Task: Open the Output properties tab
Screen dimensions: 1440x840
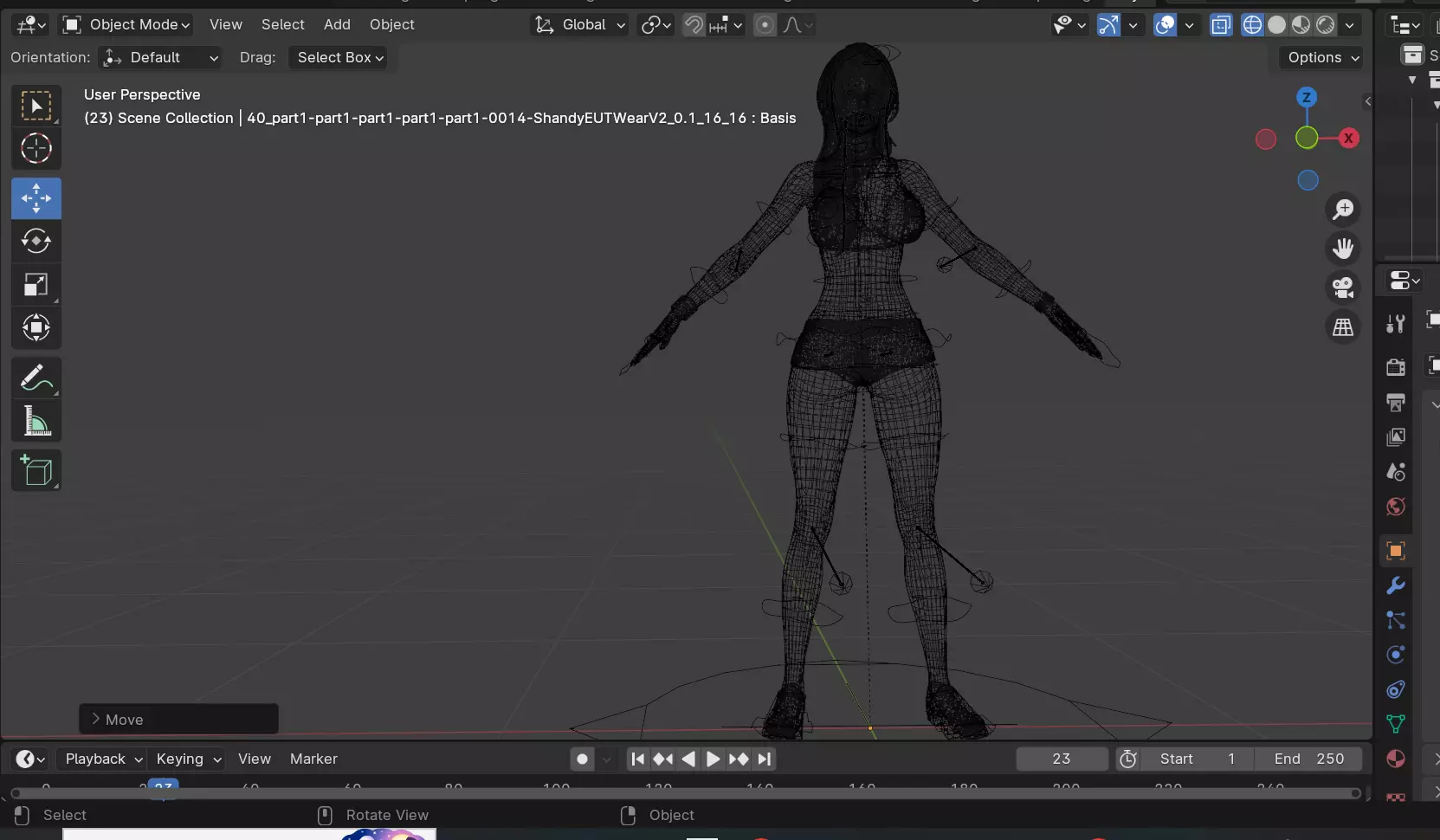Action: click(x=1396, y=403)
